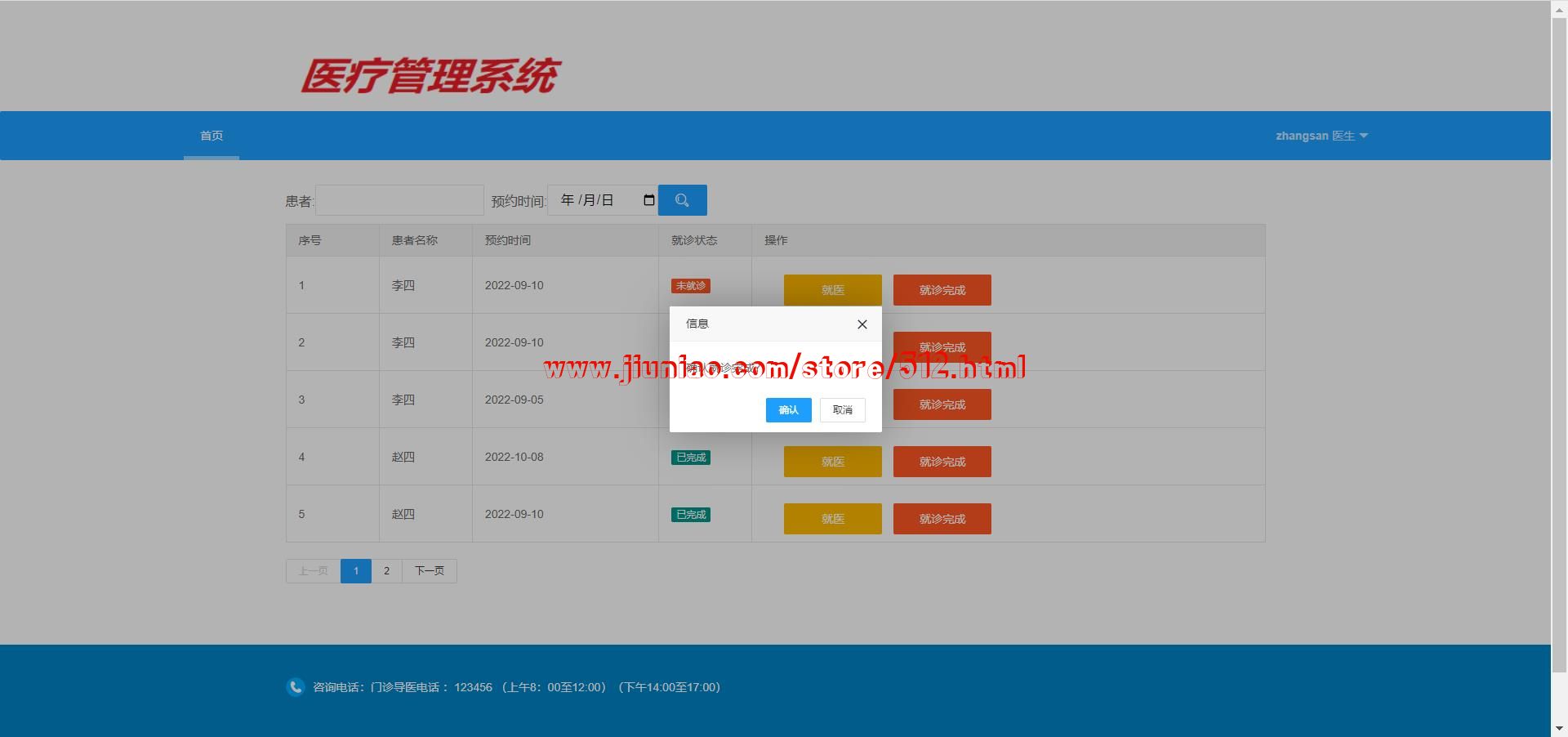Click 就诊完成 for row 5
The width and height of the screenshot is (1568, 737).
[942, 519]
